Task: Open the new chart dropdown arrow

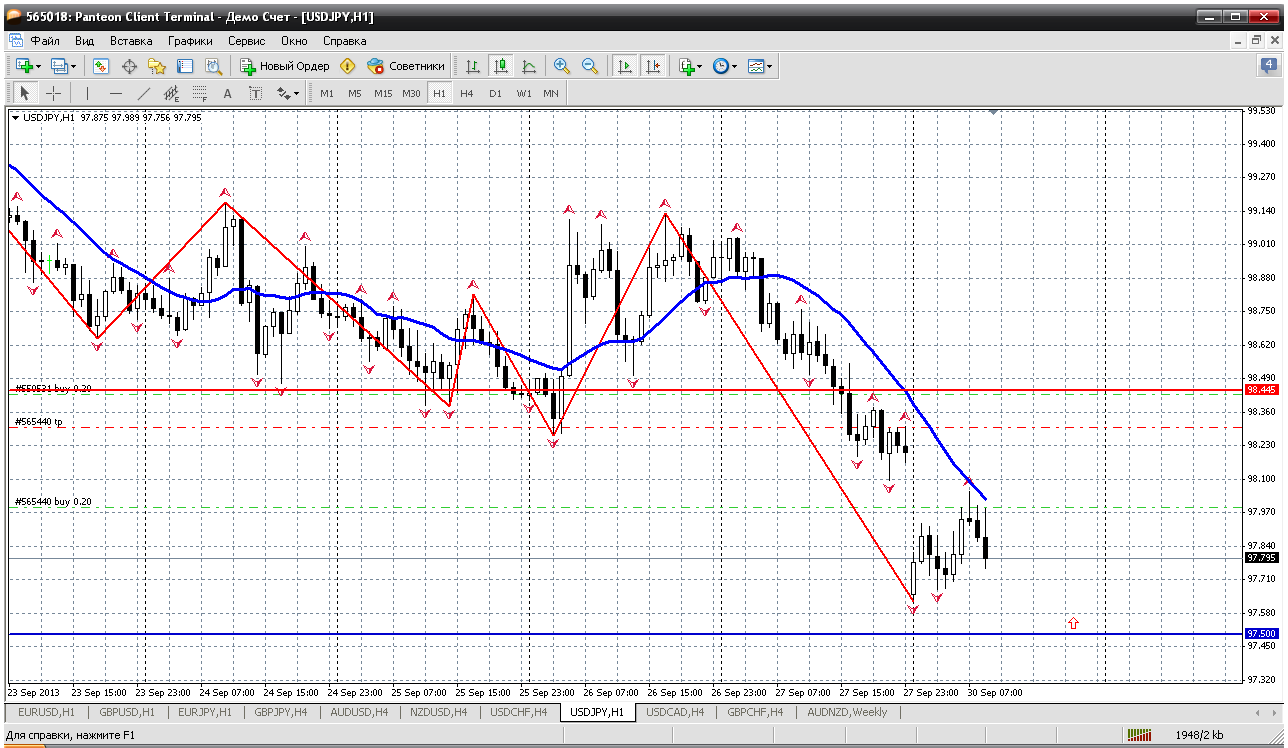Action: pyautogui.click(x=38, y=67)
